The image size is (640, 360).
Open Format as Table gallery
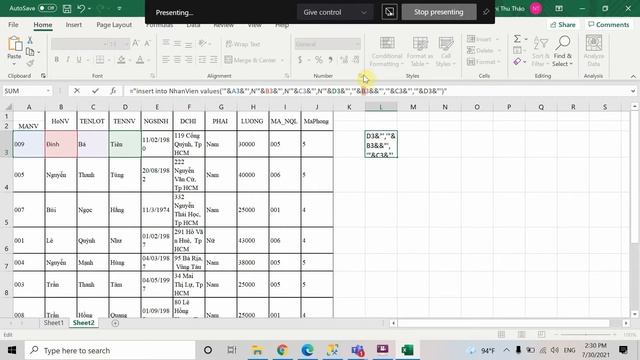click(420, 51)
